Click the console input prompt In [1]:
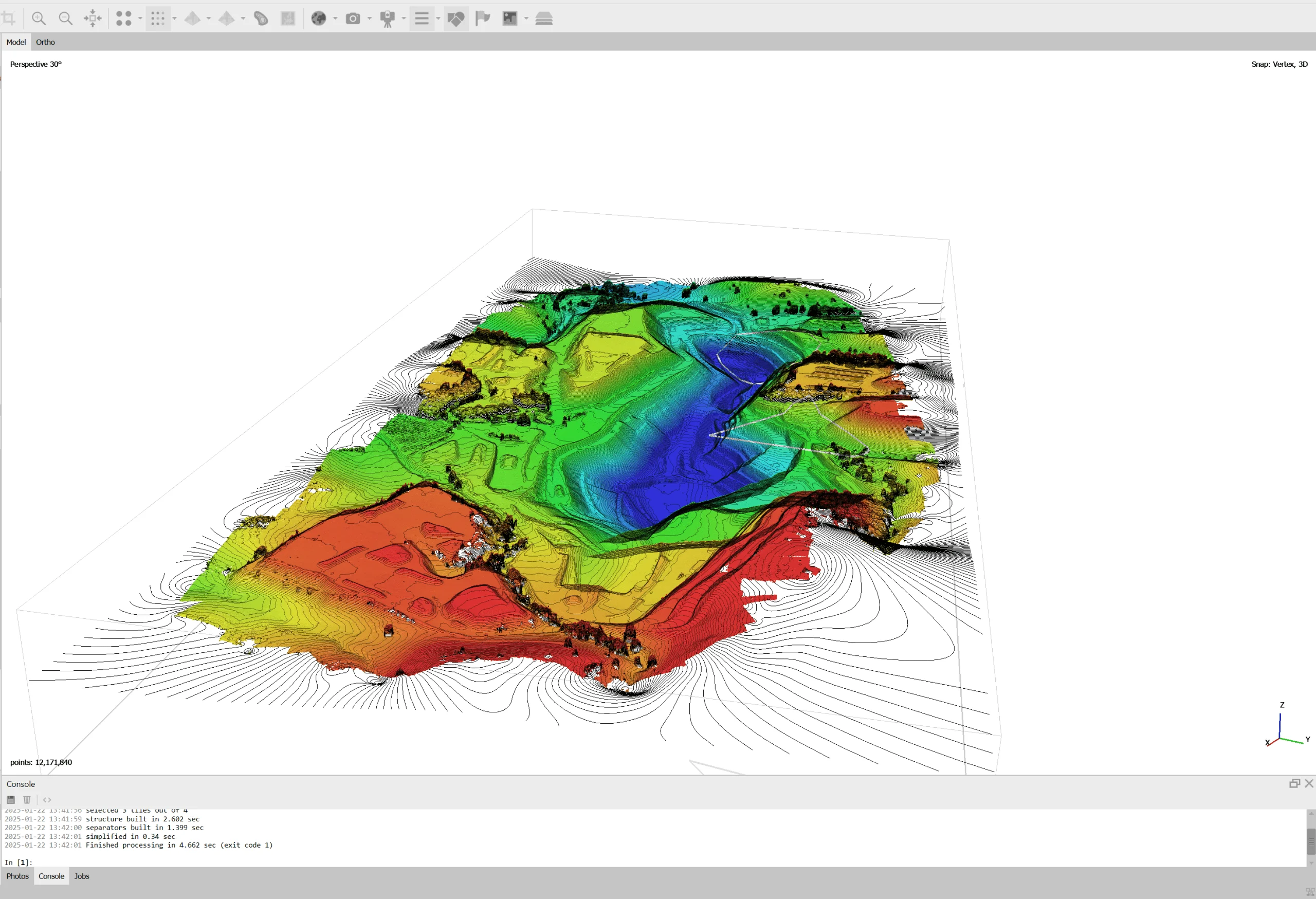Screen dimensions: 1316x899 pyautogui.click(x=19, y=862)
